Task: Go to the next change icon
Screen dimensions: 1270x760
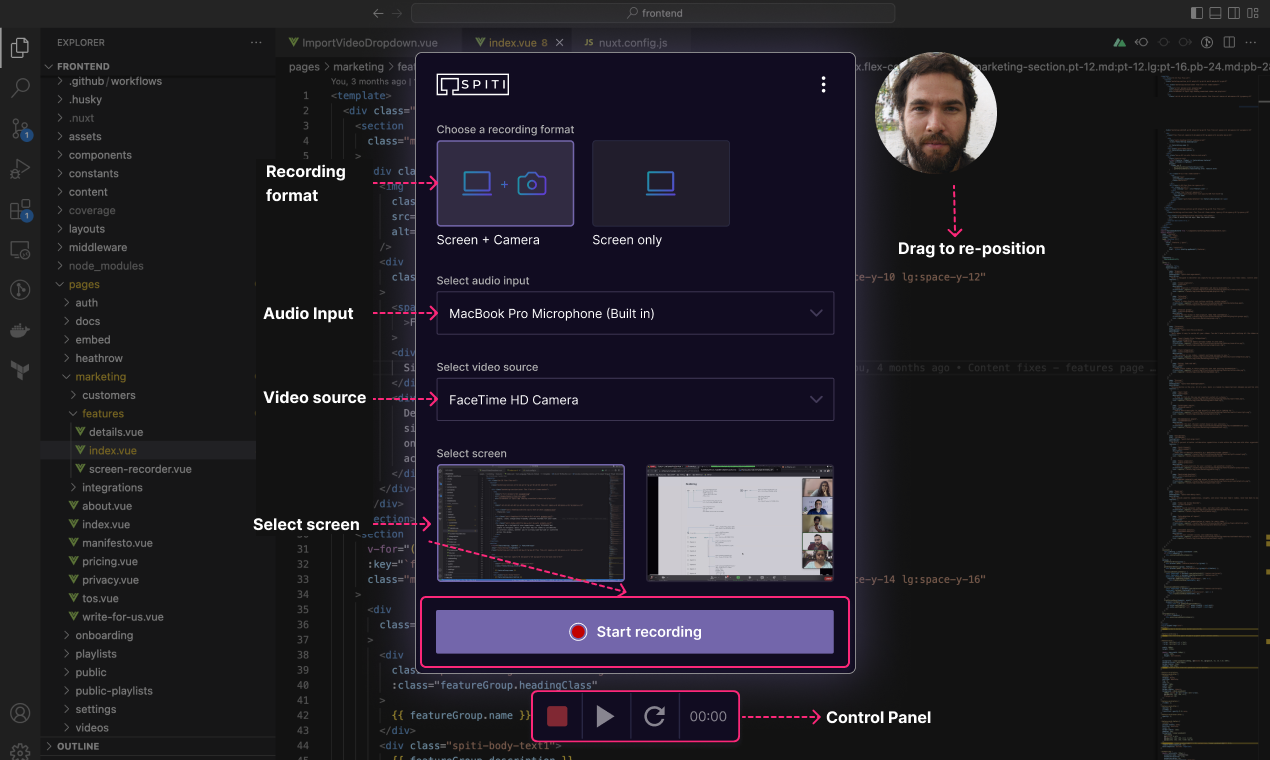Action: tap(1185, 43)
